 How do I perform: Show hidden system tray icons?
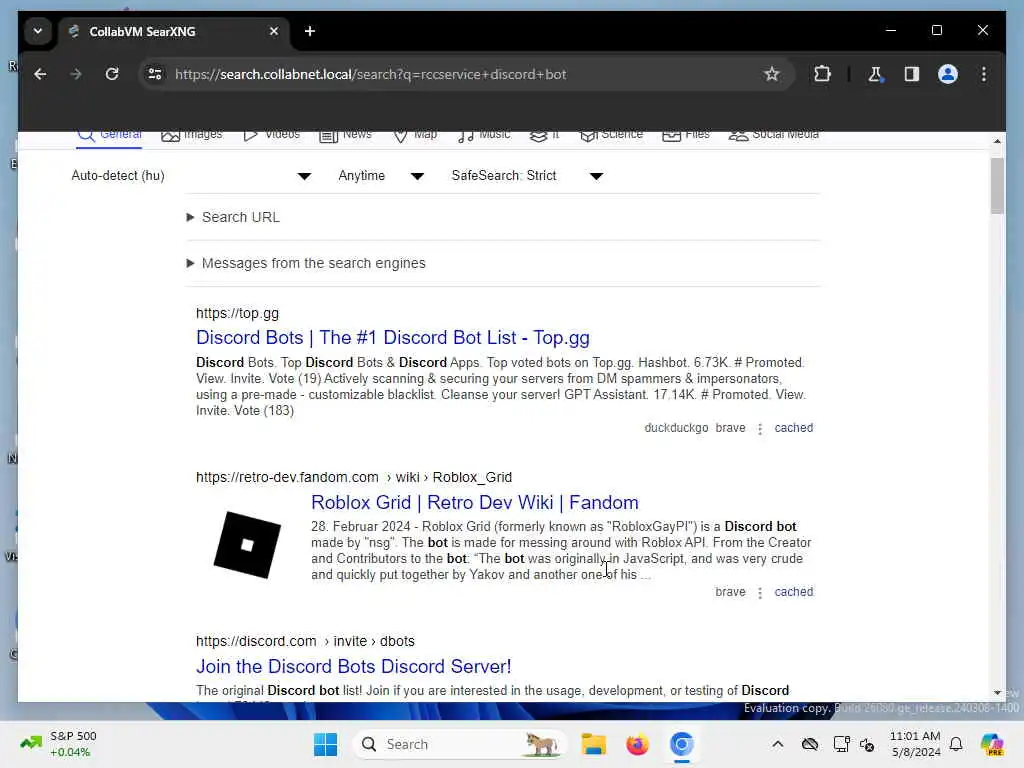tap(777, 744)
